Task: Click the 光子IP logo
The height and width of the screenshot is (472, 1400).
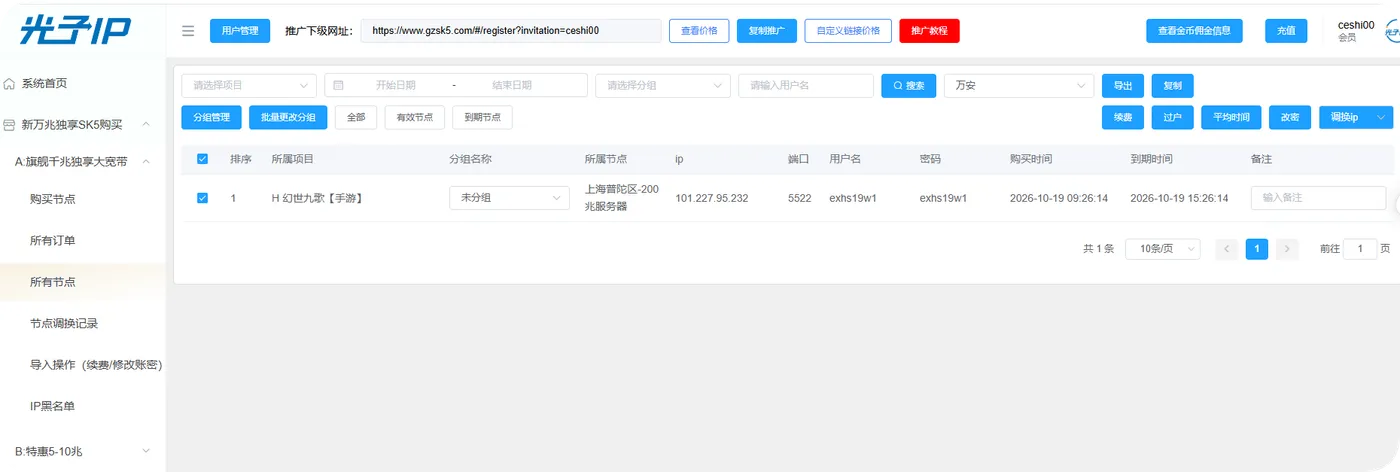Action: (x=76, y=30)
